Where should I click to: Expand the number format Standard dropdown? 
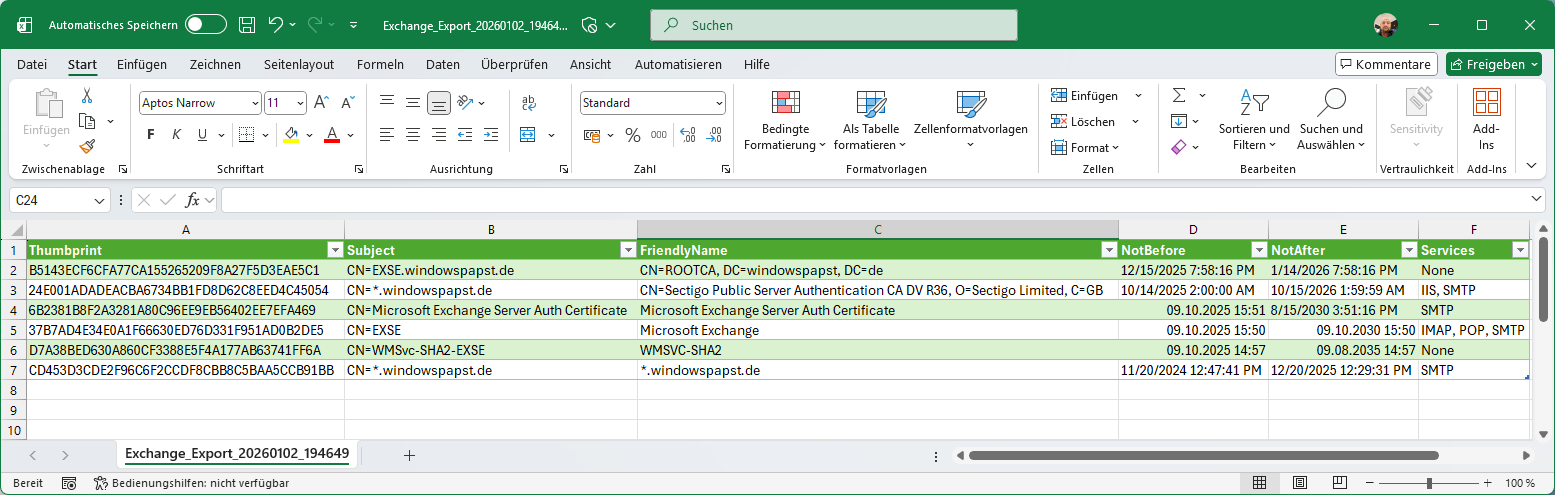coord(719,103)
